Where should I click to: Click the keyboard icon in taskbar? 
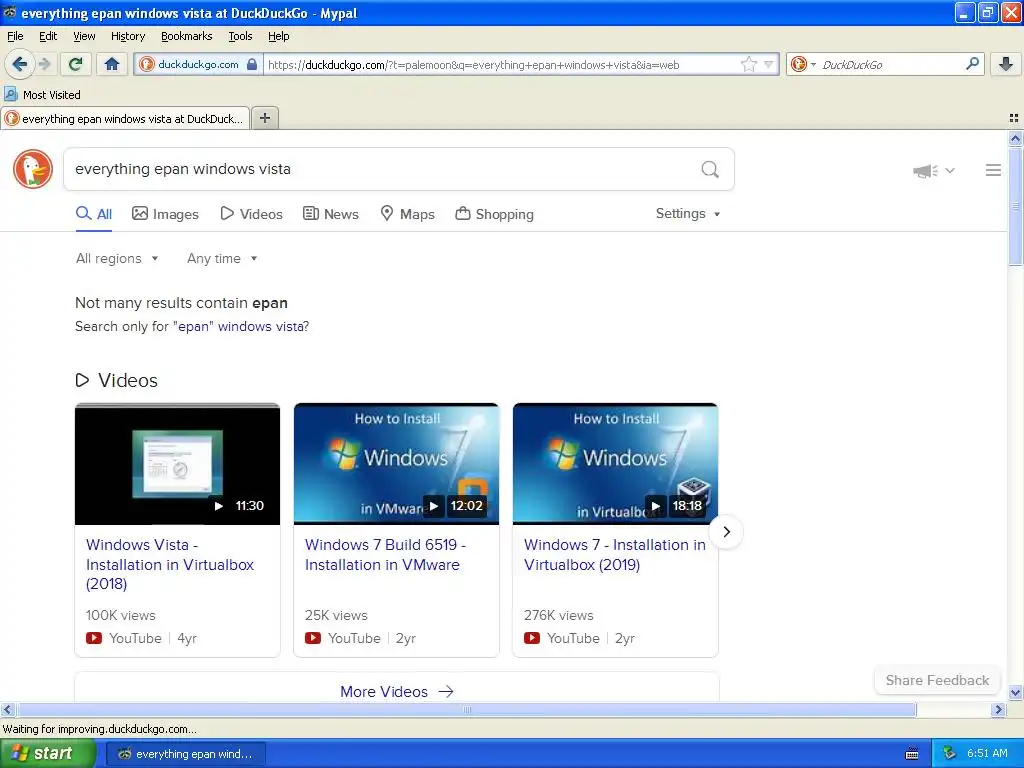click(x=912, y=754)
